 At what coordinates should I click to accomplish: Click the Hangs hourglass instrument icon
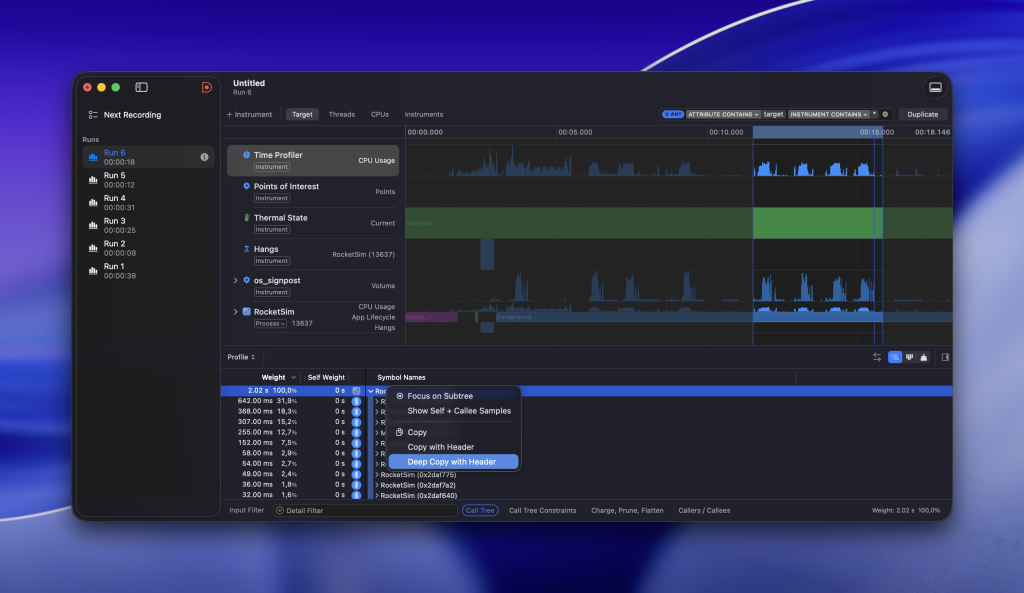[247, 249]
